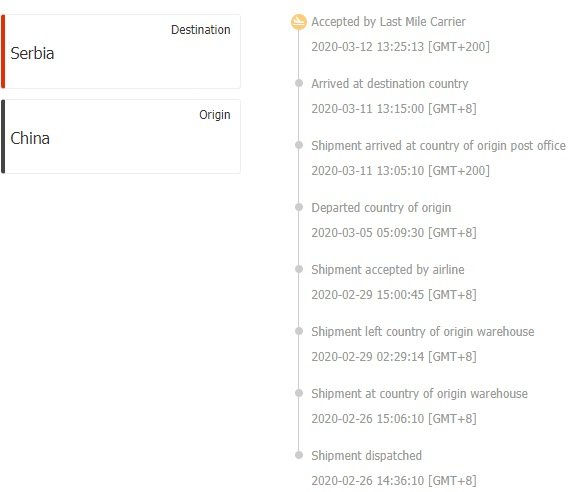Click the orange airplane icon at timeline top

click(x=298, y=22)
